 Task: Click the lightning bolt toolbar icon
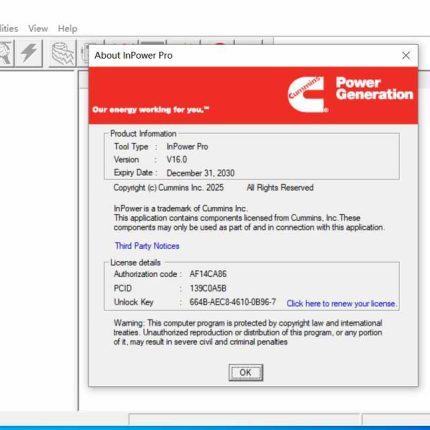(29, 53)
